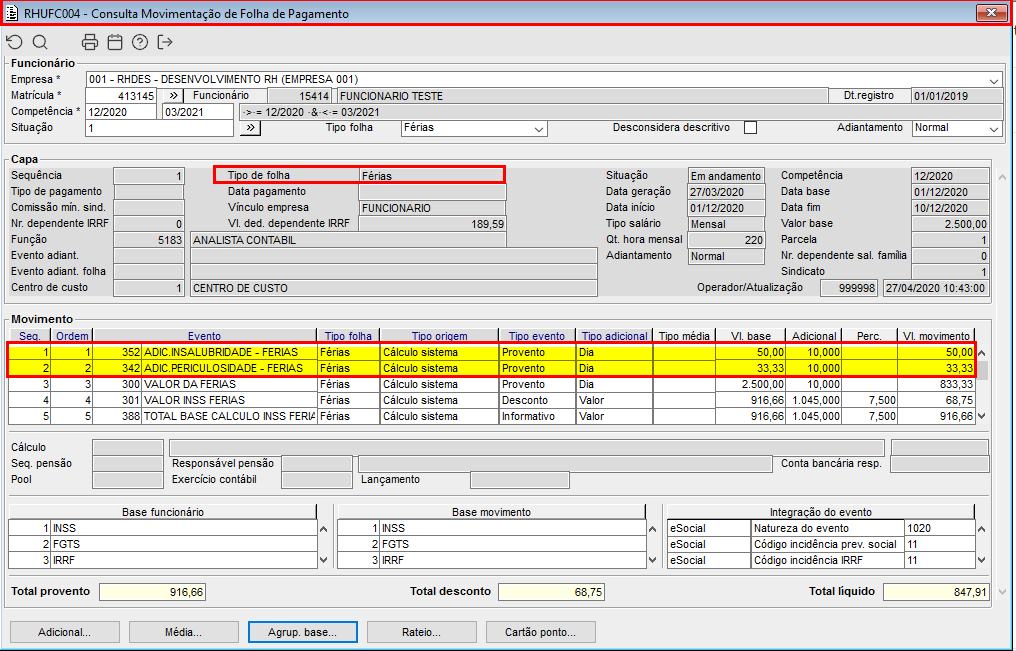This screenshot has width=1016, height=651.
Task: Expand the Empresa dropdown list
Action: coord(994,80)
